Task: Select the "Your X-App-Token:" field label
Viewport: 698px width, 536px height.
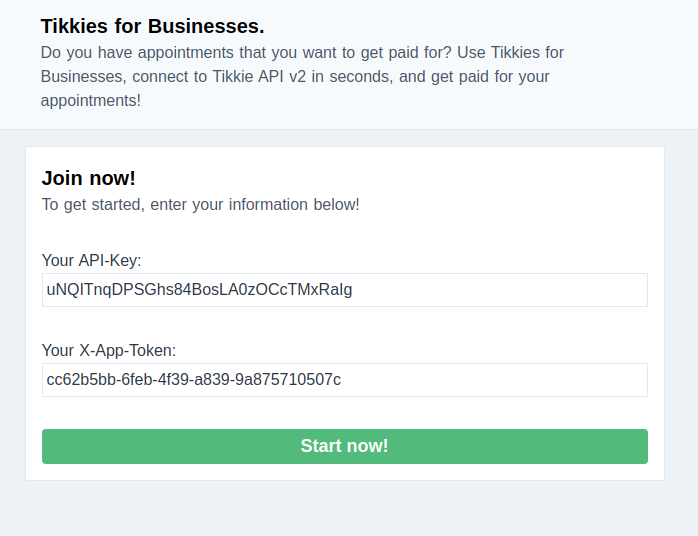Action: [109, 351]
